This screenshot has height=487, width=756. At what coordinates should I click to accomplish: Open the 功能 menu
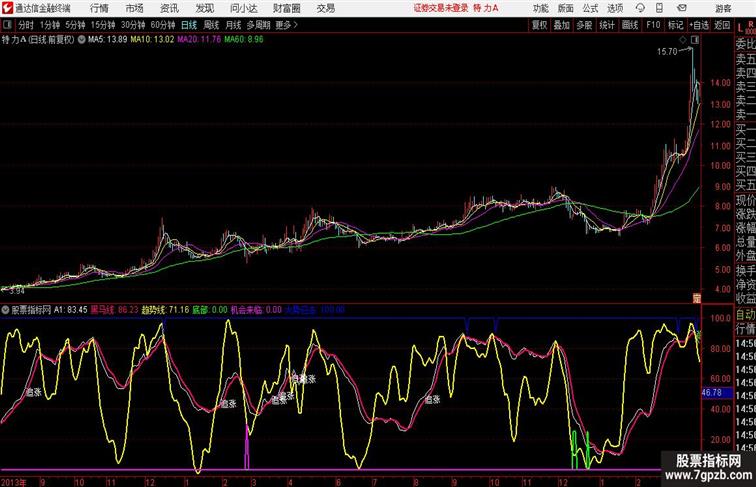[x=541, y=8]
